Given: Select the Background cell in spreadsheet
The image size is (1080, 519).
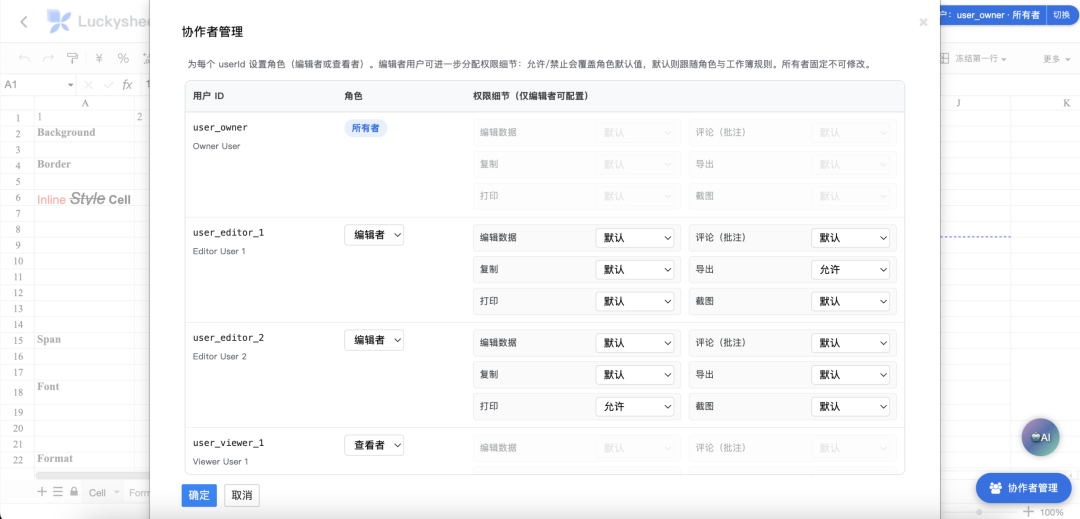Looking at the screenshot, I should 85,132.
